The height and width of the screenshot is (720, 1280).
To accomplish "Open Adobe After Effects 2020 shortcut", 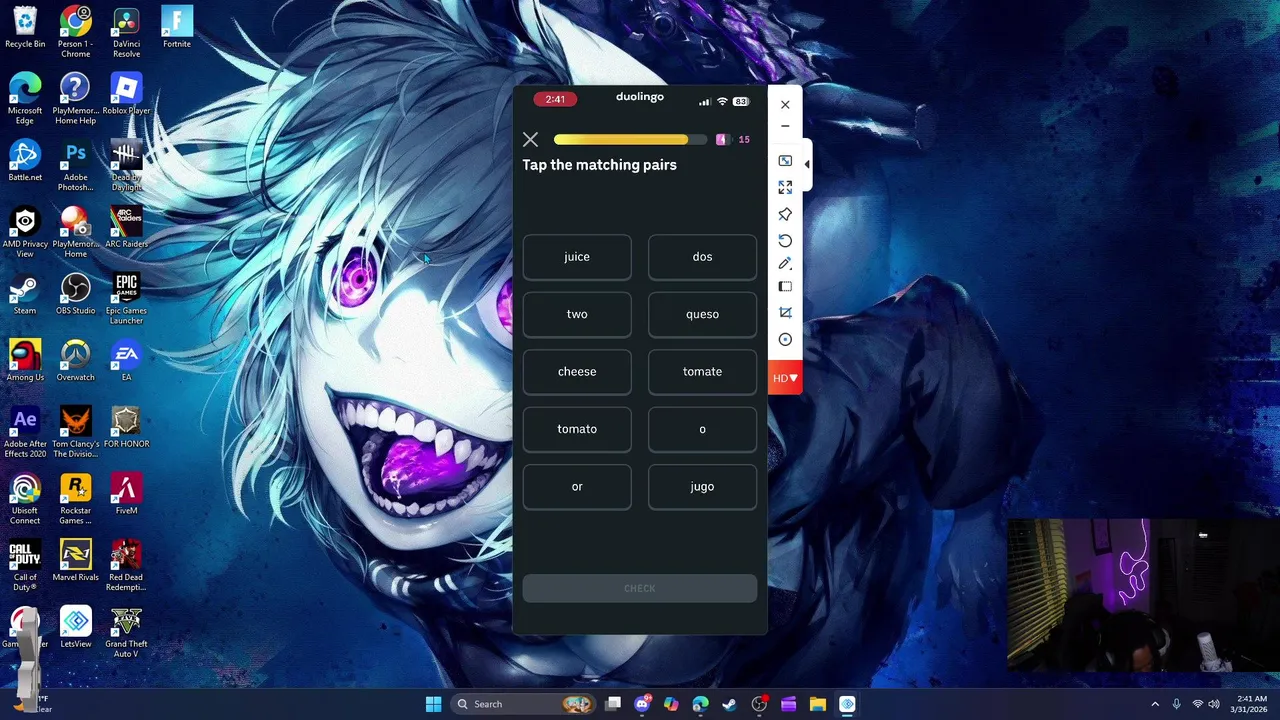I will tap(25, 432).
